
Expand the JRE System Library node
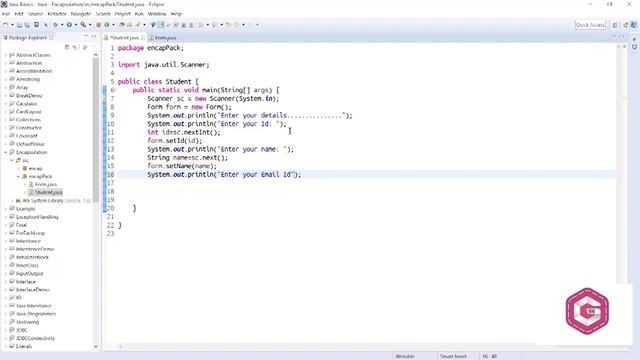[x=12, y=201]
